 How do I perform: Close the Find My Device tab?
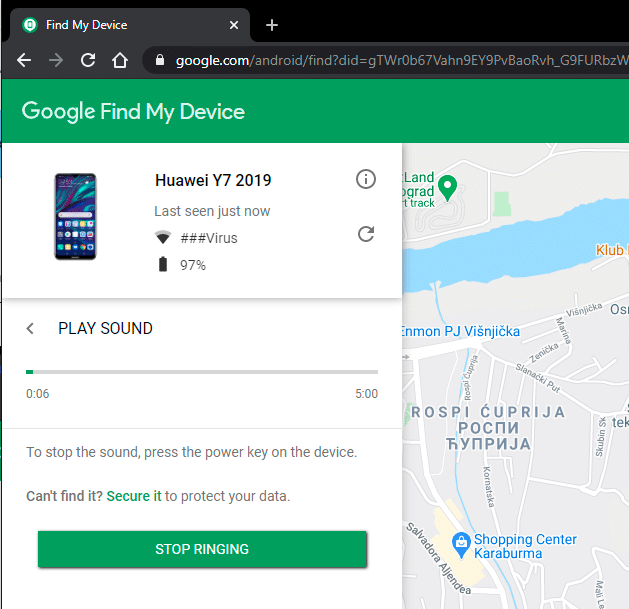(x=234, y=25)
